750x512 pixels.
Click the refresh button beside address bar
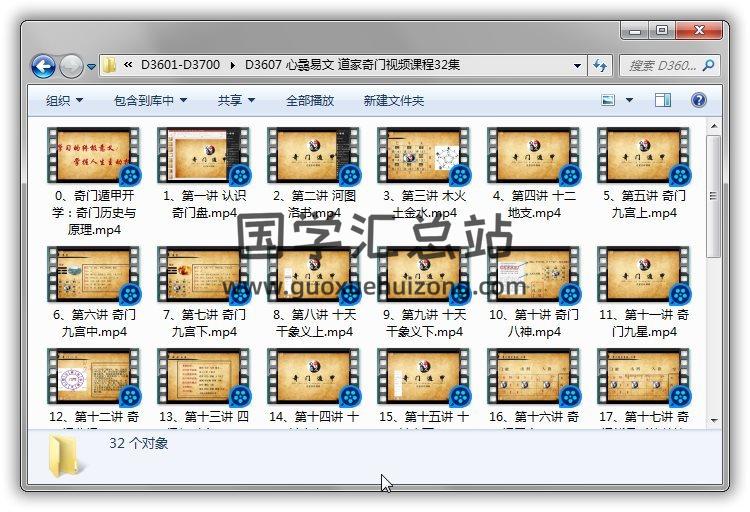pos(601,66)
